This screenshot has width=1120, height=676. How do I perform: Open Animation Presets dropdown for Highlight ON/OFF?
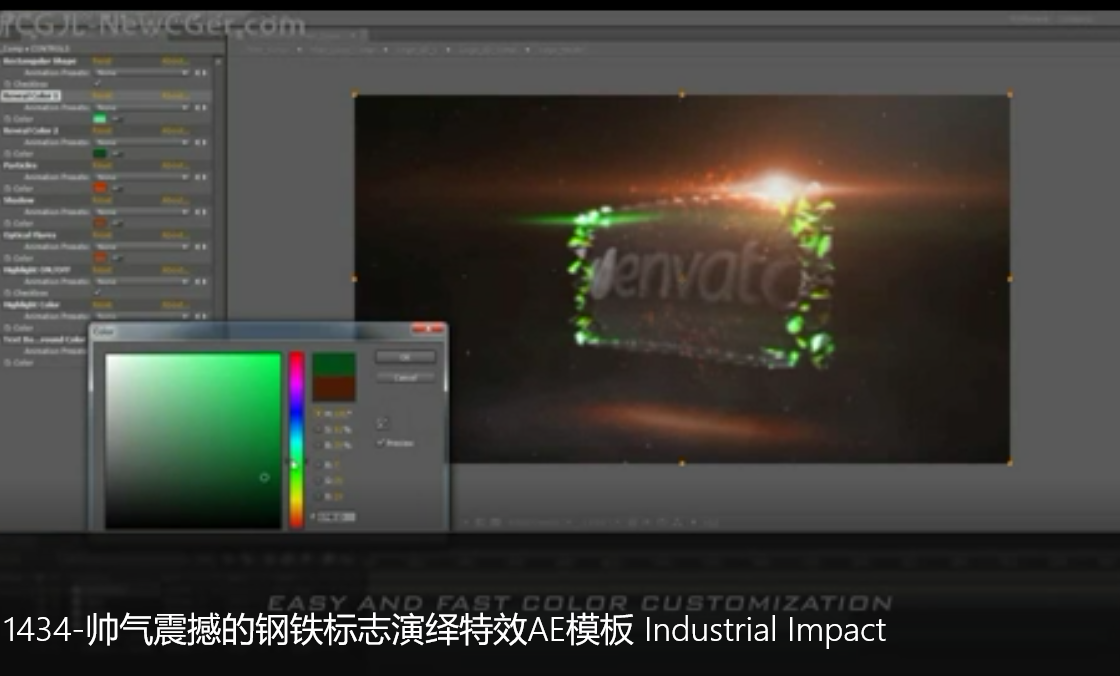(142, 282)
